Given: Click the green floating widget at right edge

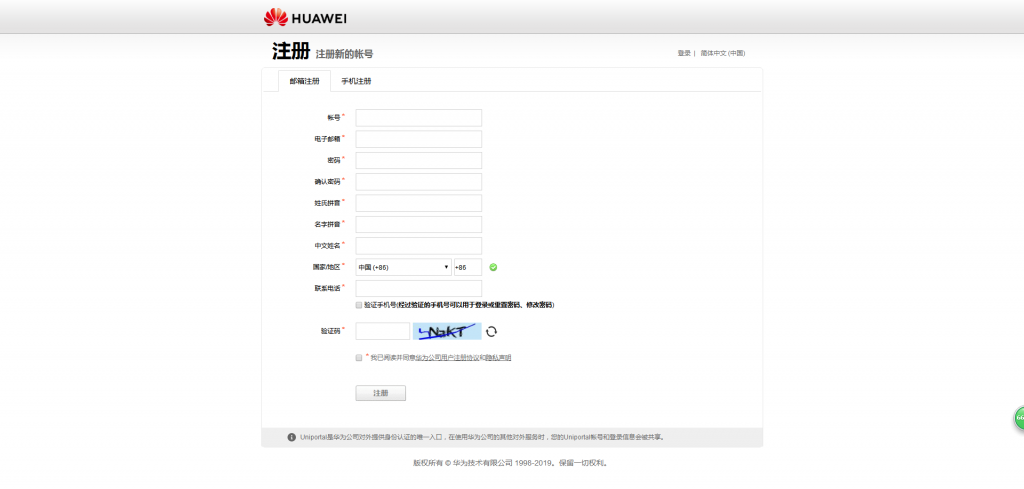Looking at the screenshot, I should coord(1019,418).
